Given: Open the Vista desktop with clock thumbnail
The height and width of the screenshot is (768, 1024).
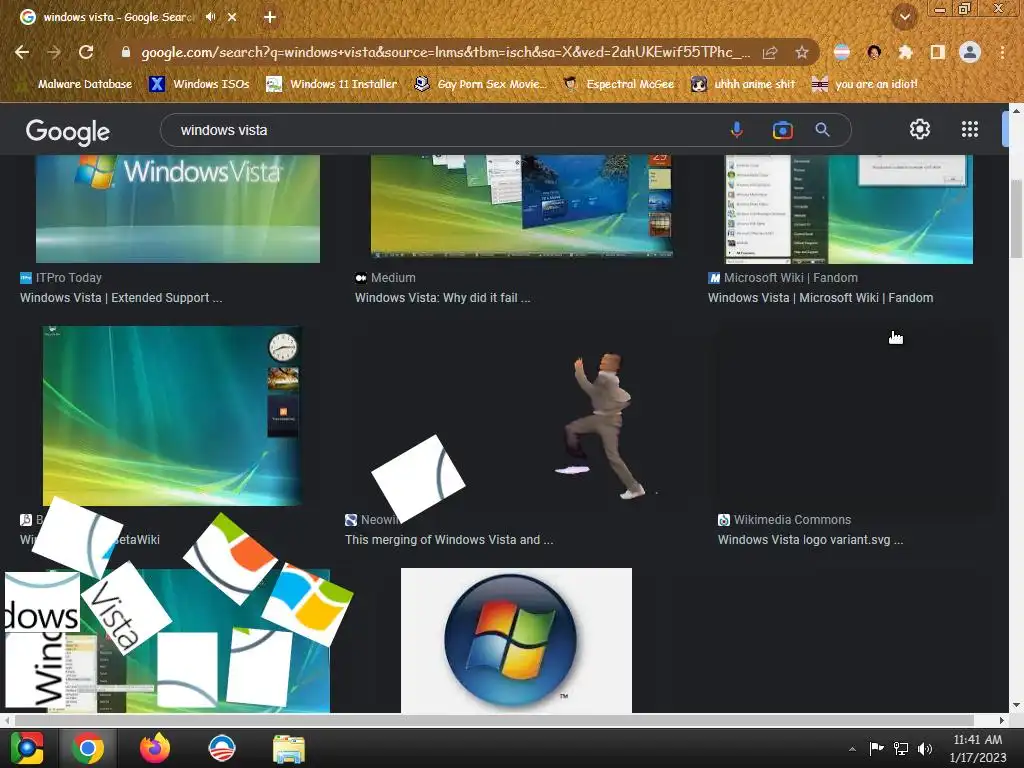Looking at the screenshot, I should 172,415.
